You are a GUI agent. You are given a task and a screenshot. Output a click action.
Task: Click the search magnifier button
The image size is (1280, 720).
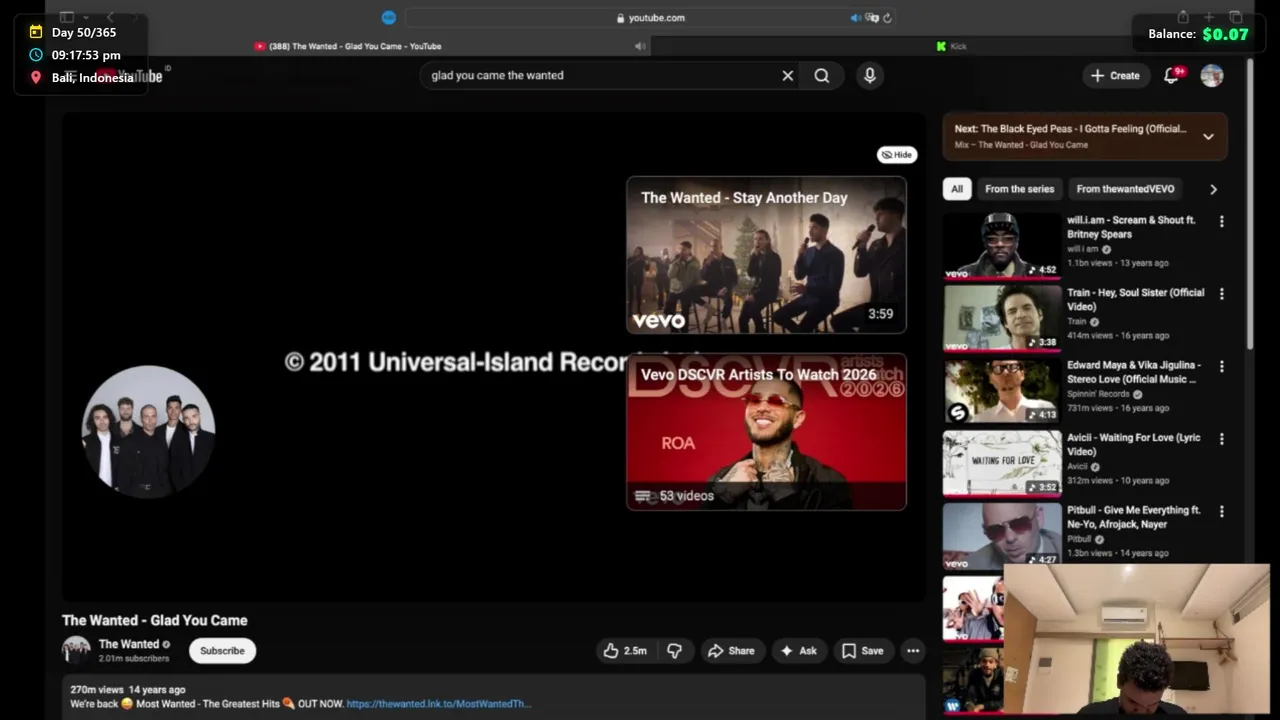coord(822,76)
